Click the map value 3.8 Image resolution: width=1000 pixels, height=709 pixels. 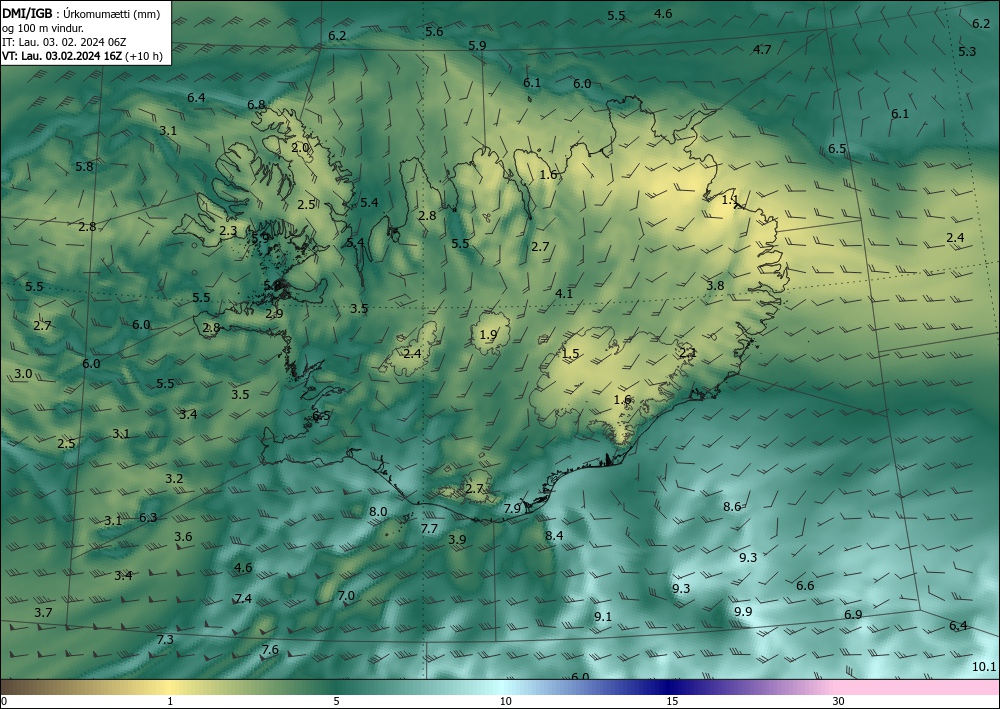click(x=716, y=286)
